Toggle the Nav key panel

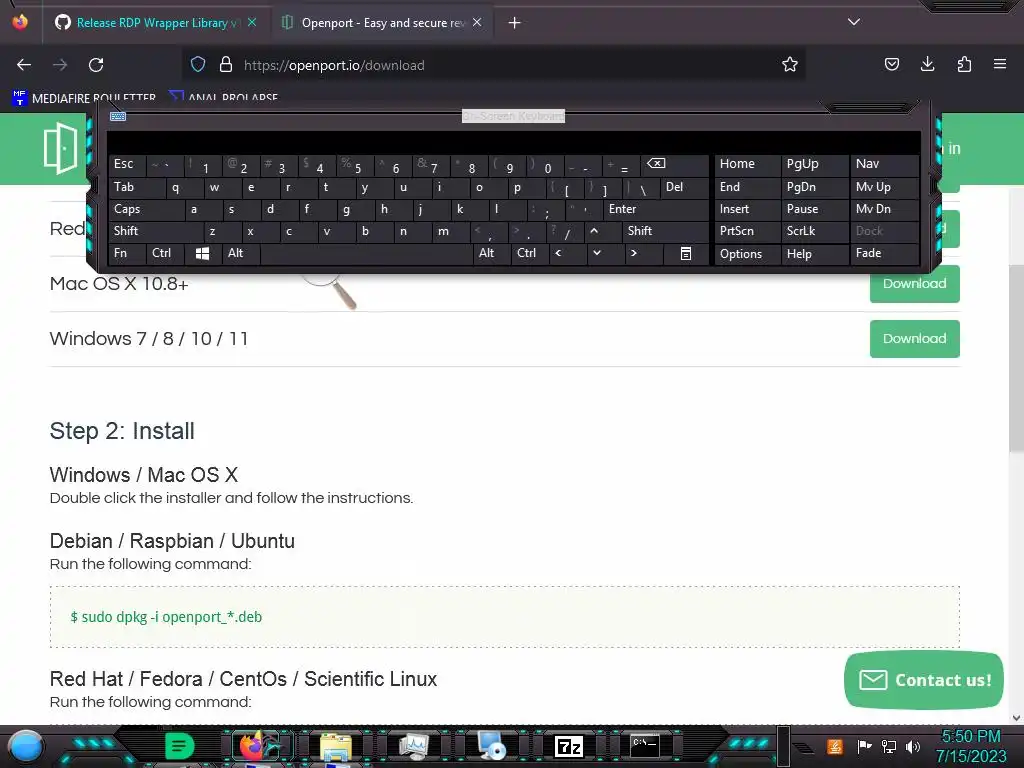tap(884, 165)
